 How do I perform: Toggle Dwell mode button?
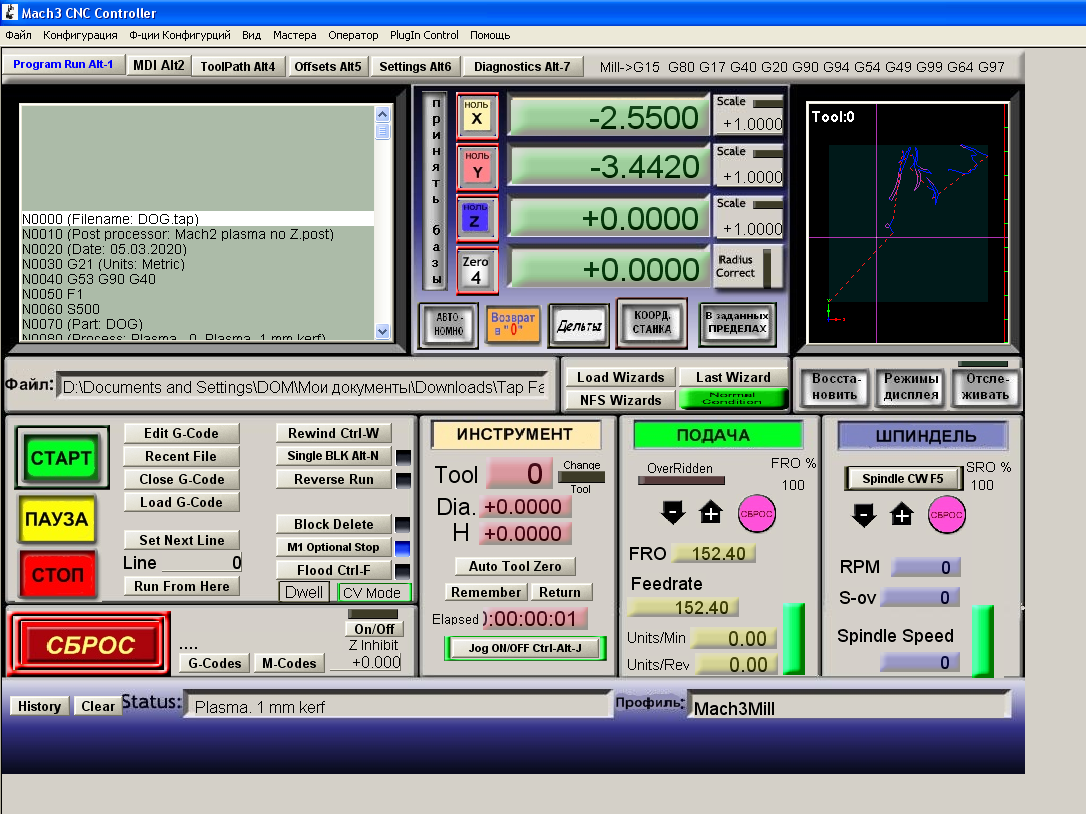point(303,592)
